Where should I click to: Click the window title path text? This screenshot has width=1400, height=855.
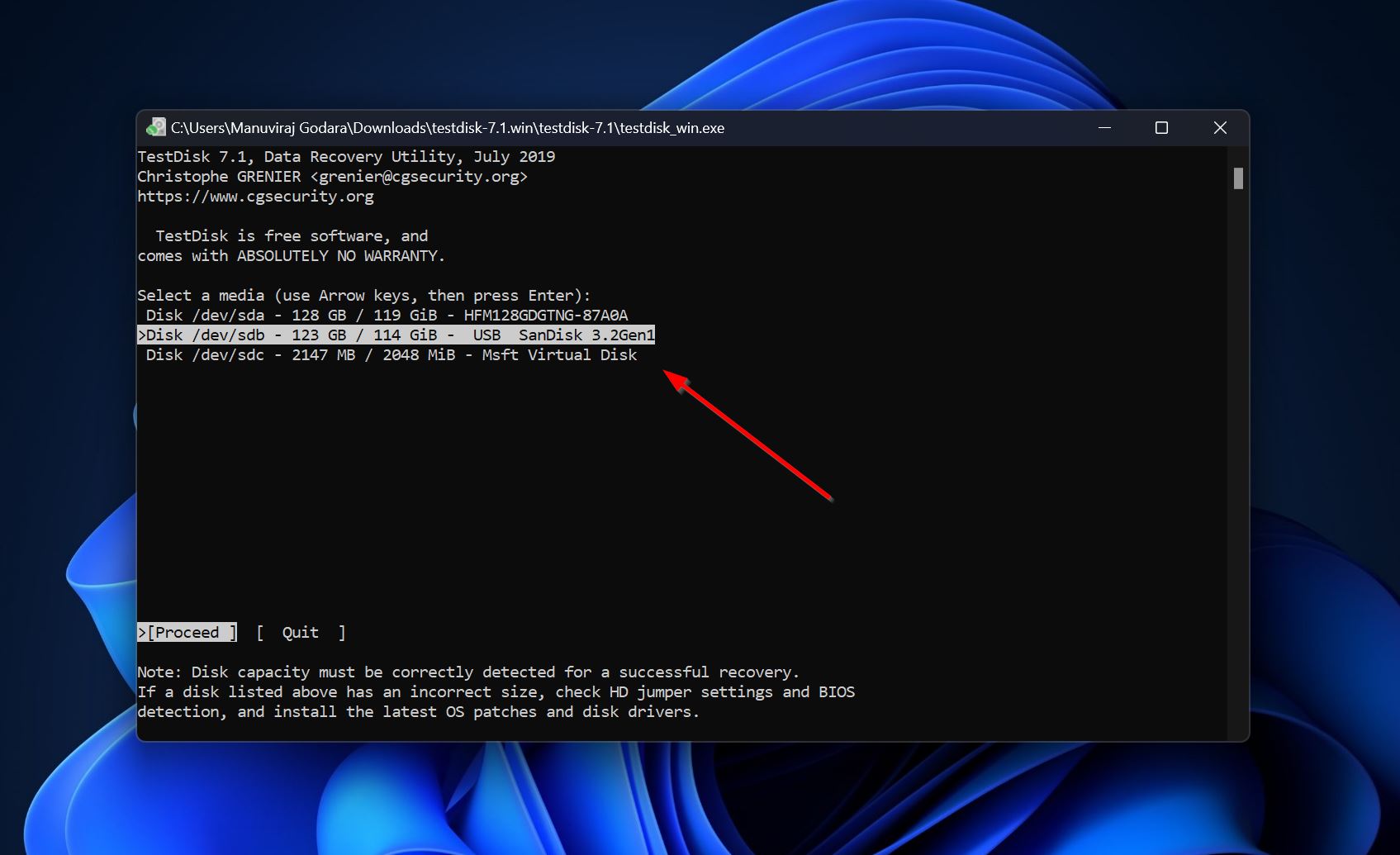(x=448, y=128)
